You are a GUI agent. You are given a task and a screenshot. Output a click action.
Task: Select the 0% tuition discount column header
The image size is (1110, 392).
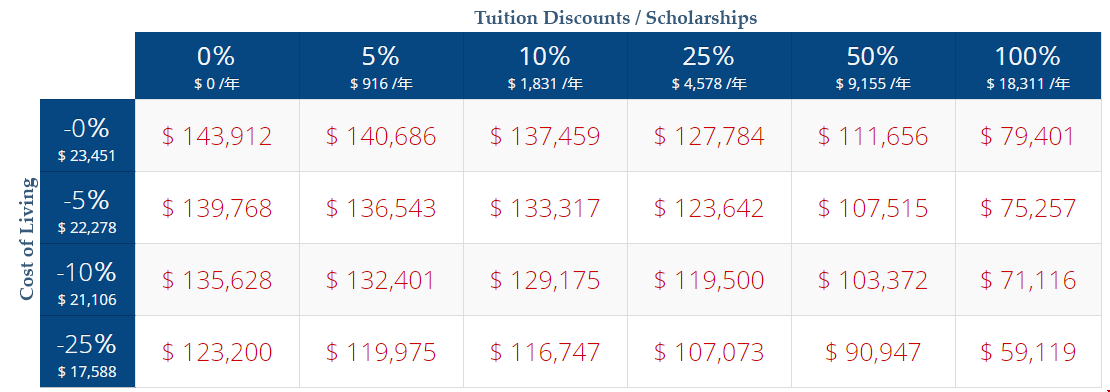point(217,66)
